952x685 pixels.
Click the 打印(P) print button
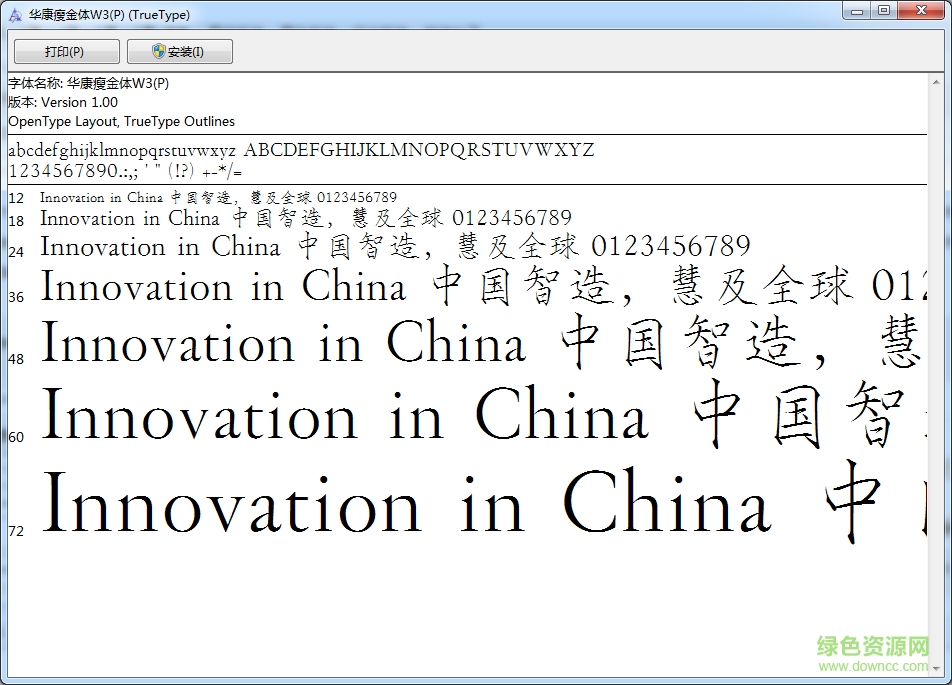click(67, 52)
